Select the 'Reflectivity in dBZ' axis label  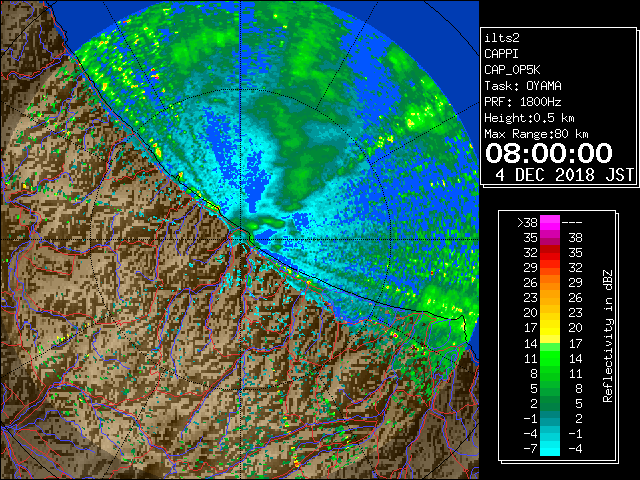[608, 336]
